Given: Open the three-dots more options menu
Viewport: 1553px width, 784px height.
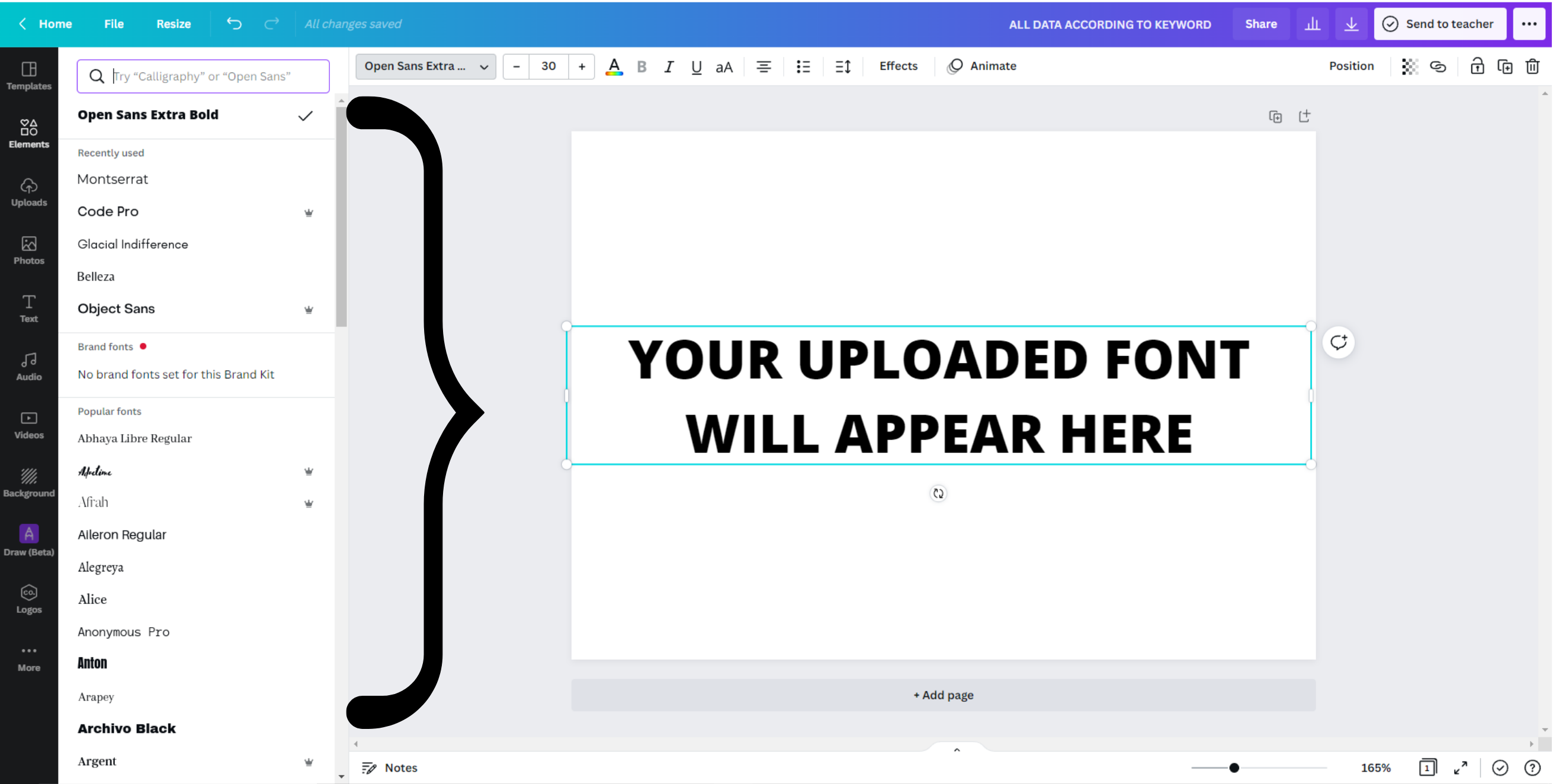Looking at the screenshot, I should click(1529, 24).
